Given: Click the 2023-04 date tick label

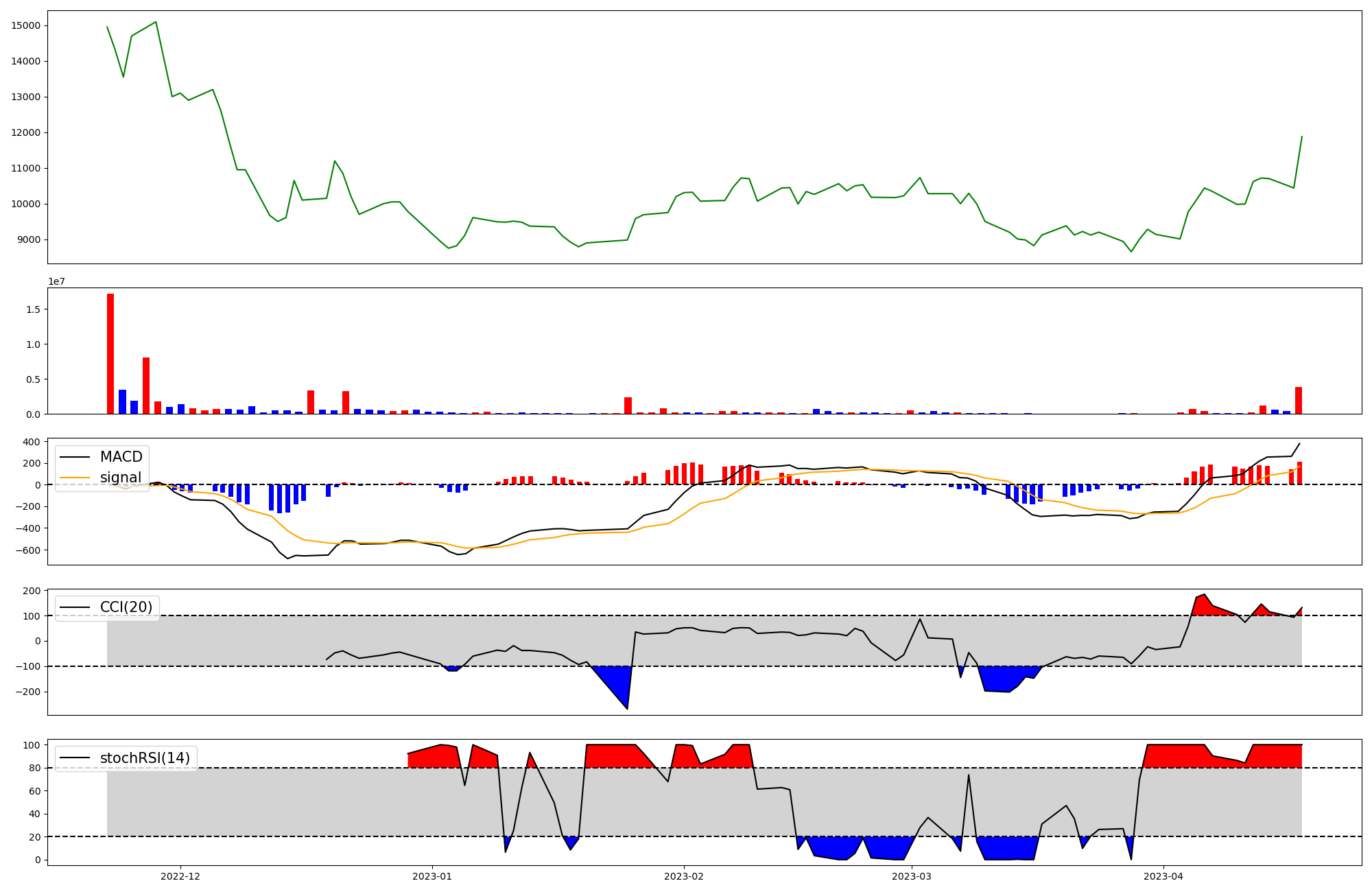Looking at the screenshot, I should (1163, 876).
